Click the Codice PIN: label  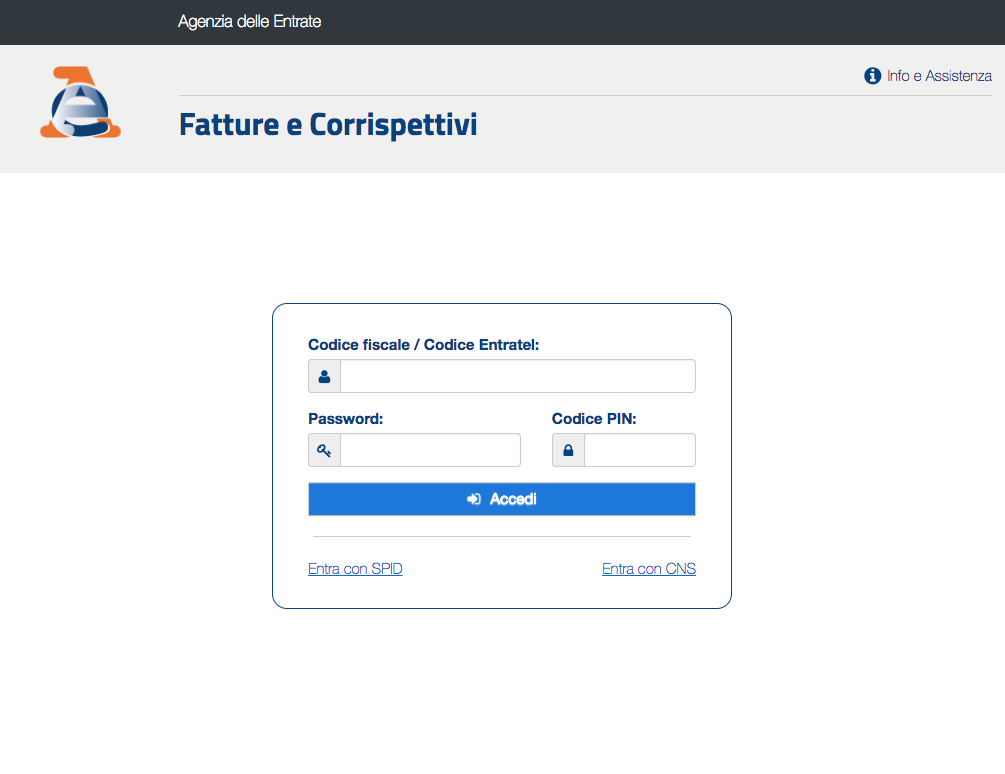pos(594,419)
